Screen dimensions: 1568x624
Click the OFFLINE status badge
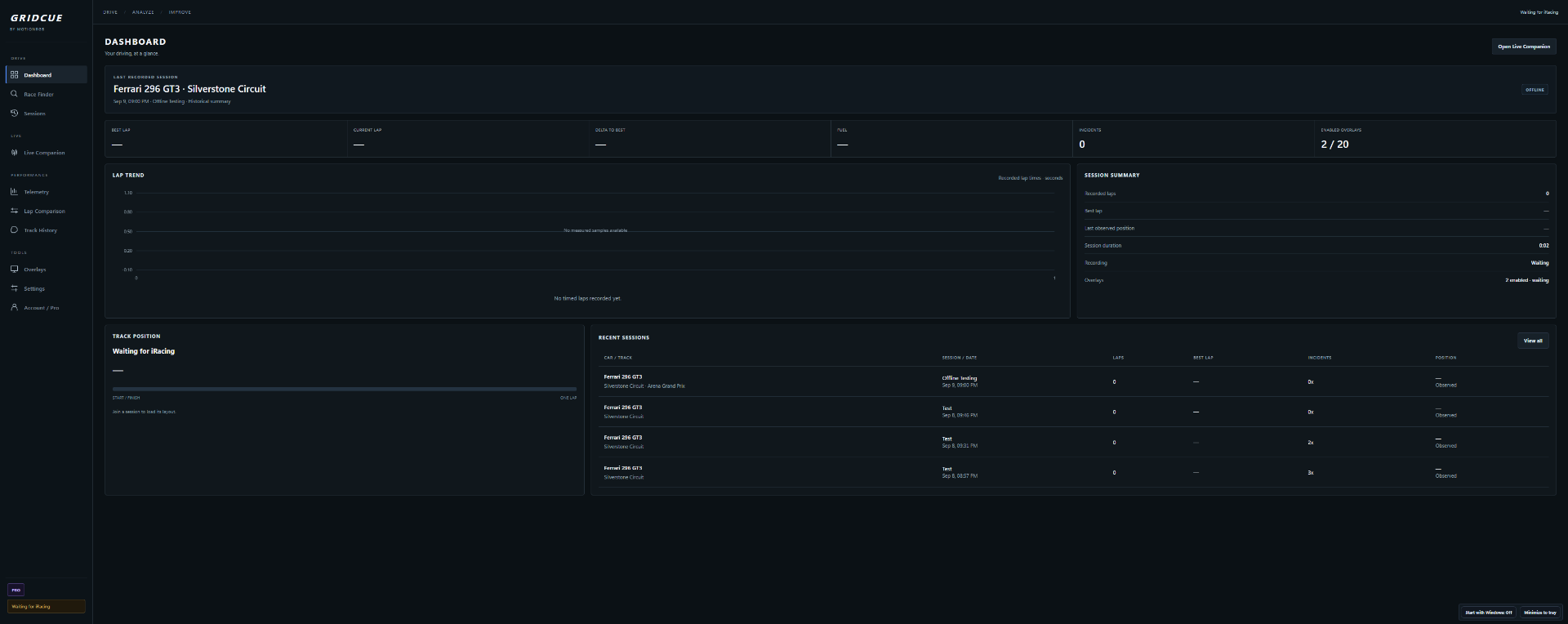coord(1535,90)
